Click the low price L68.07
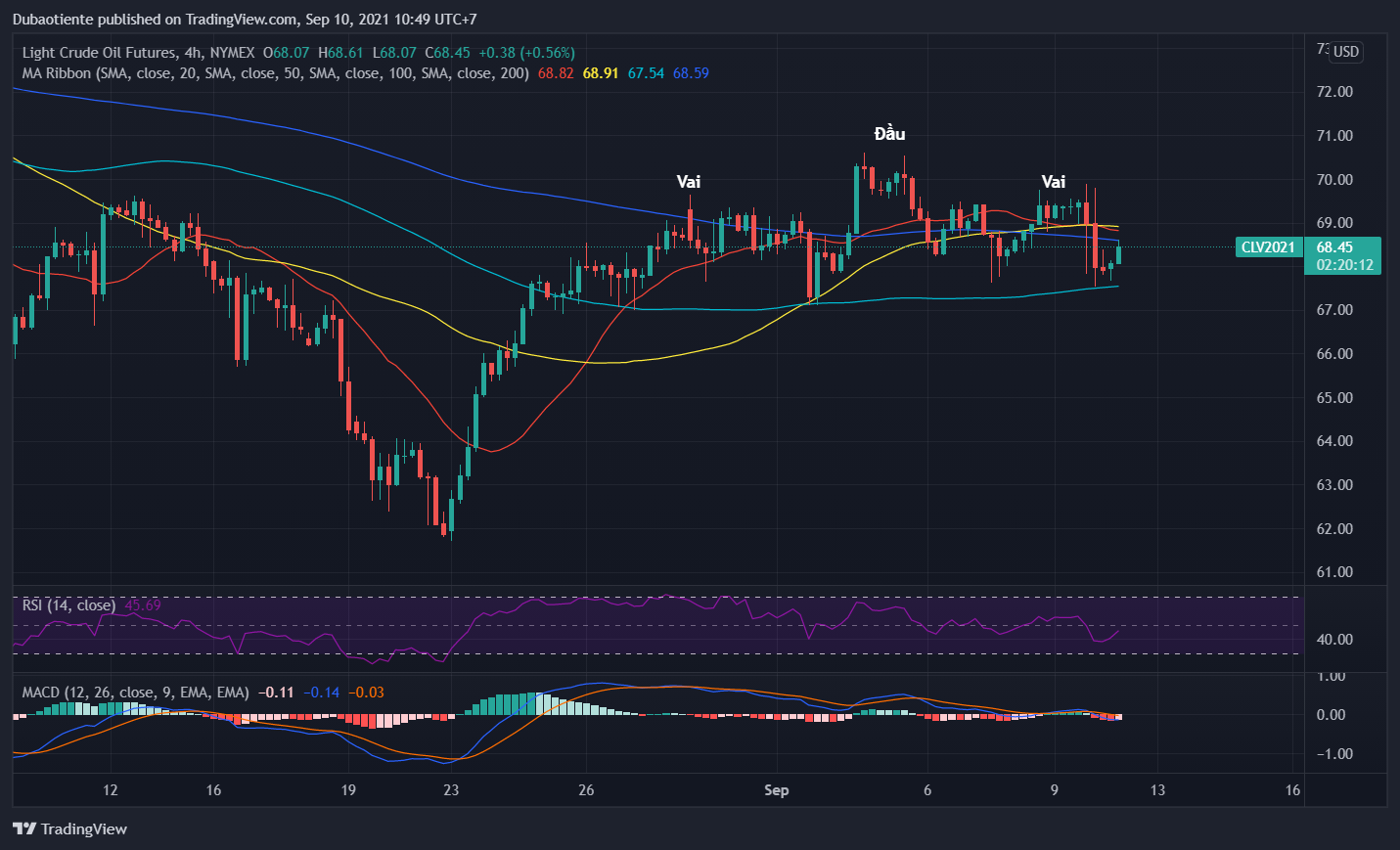 (x=394, y=53)
